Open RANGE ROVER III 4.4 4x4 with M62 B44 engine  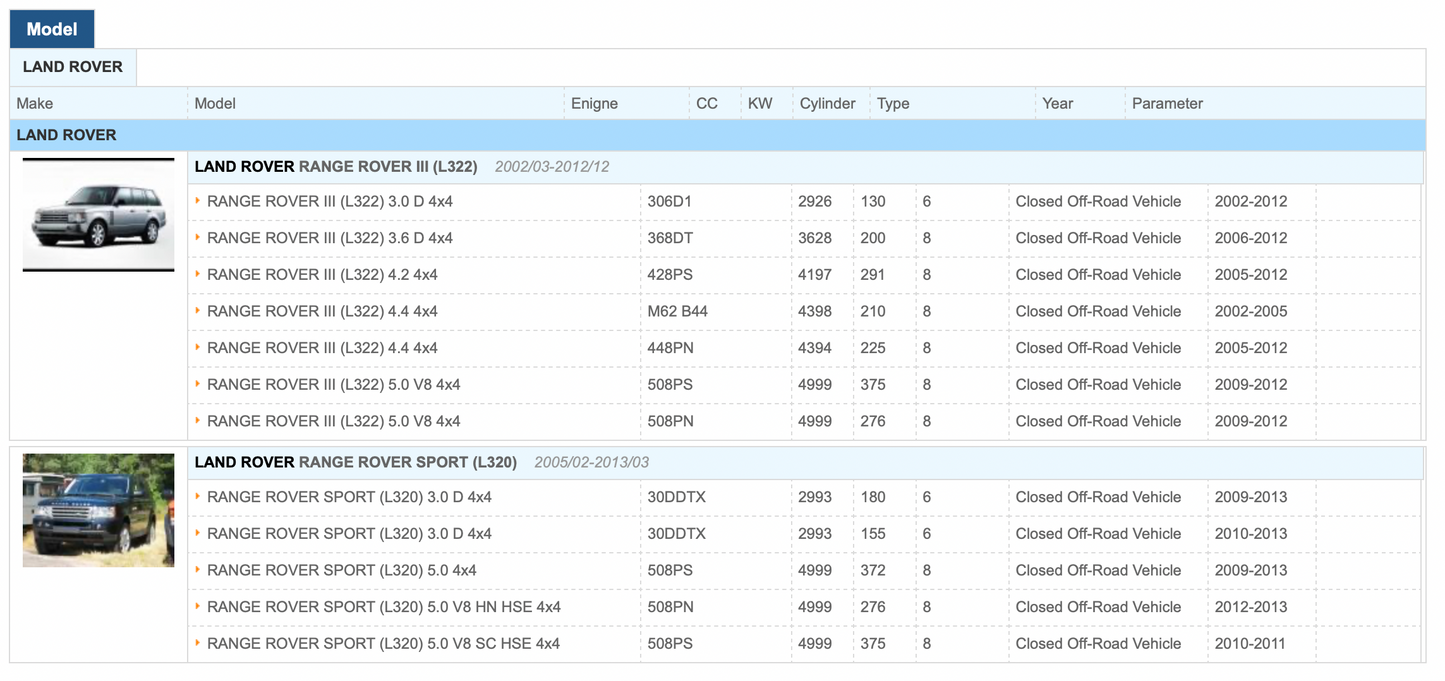click(x=322, y=311)
